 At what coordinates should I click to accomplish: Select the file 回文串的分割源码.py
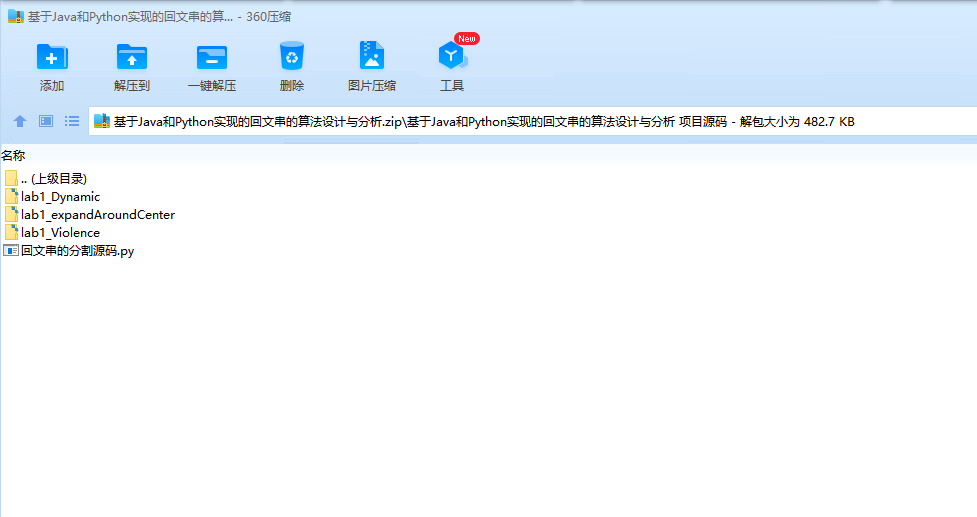pyautogui.click(x=69, y=251)
